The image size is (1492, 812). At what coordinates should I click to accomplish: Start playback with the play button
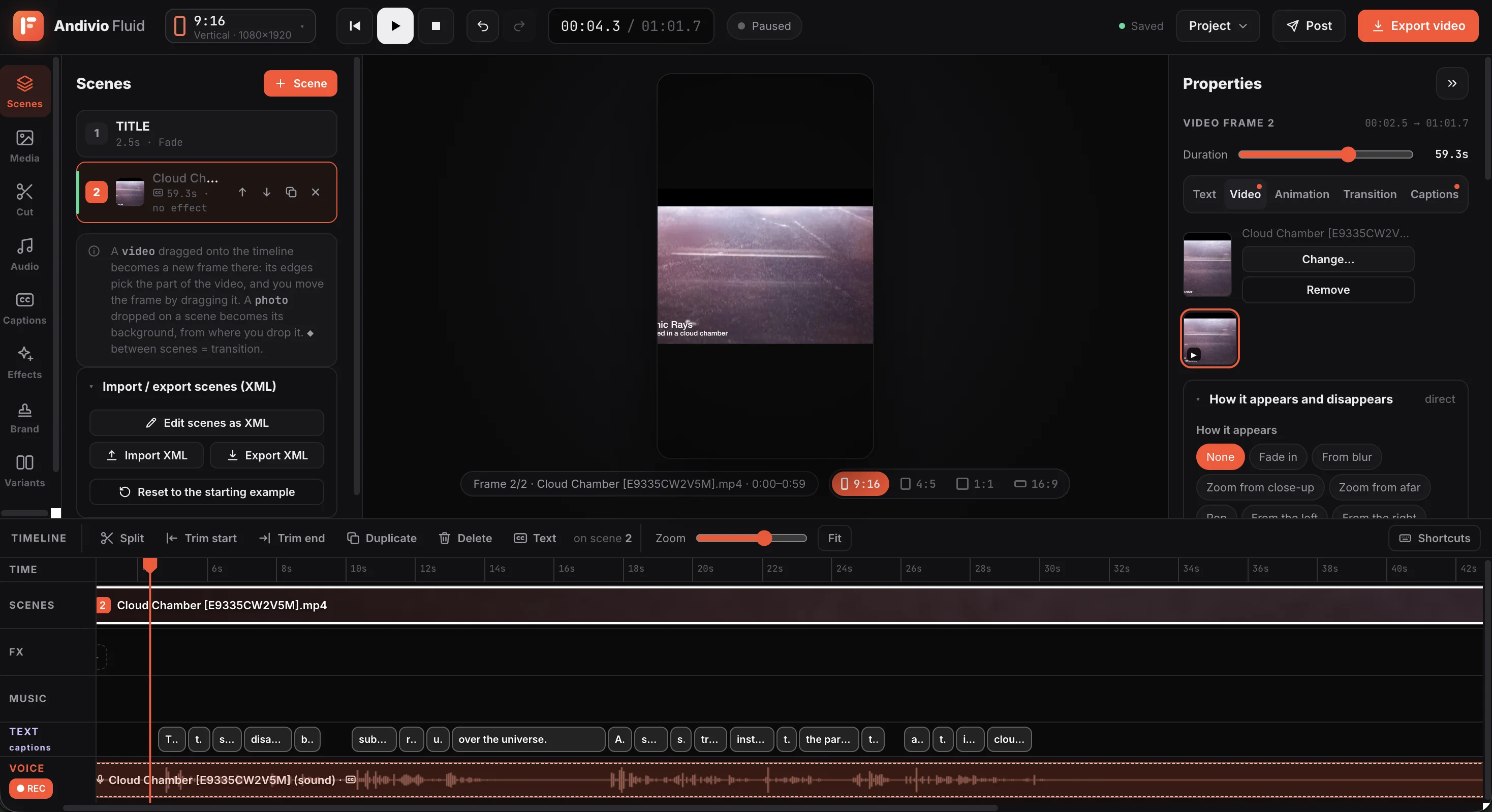(x=395, y=25)
